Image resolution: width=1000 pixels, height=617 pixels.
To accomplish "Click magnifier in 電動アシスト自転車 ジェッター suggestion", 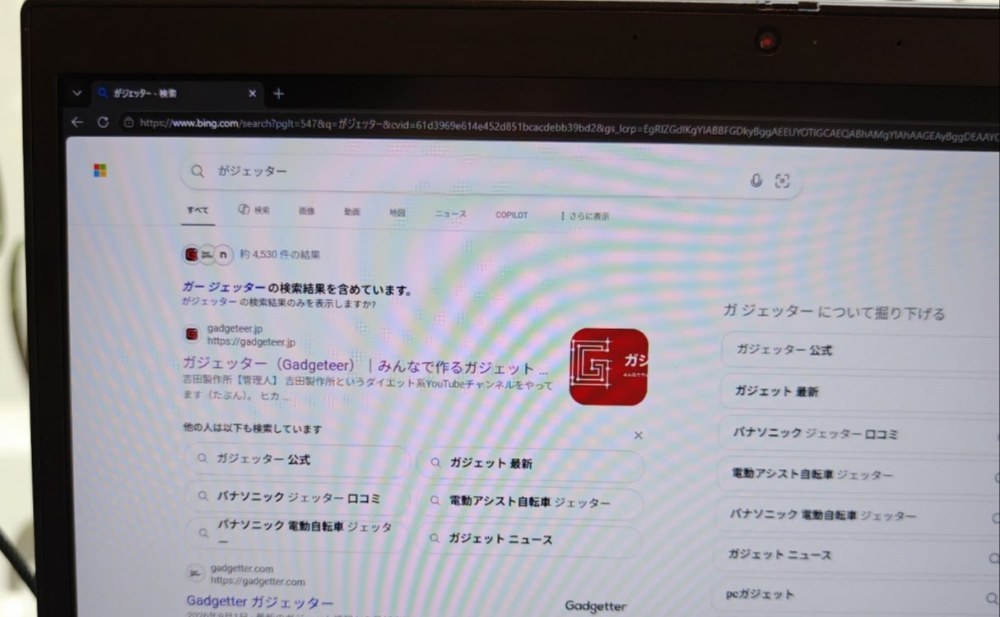I will point(434,501).
